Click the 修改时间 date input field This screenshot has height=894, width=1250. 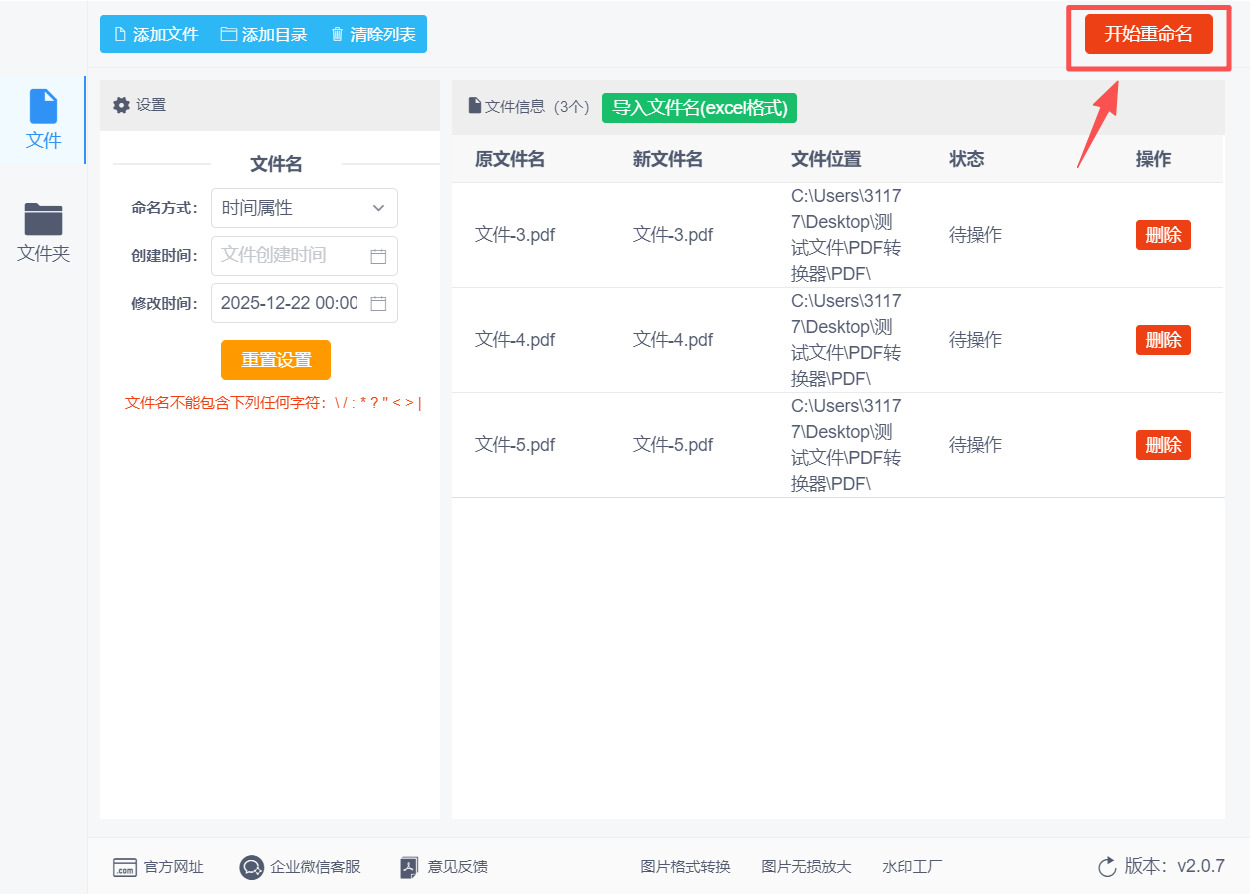(x=304, y=303)
